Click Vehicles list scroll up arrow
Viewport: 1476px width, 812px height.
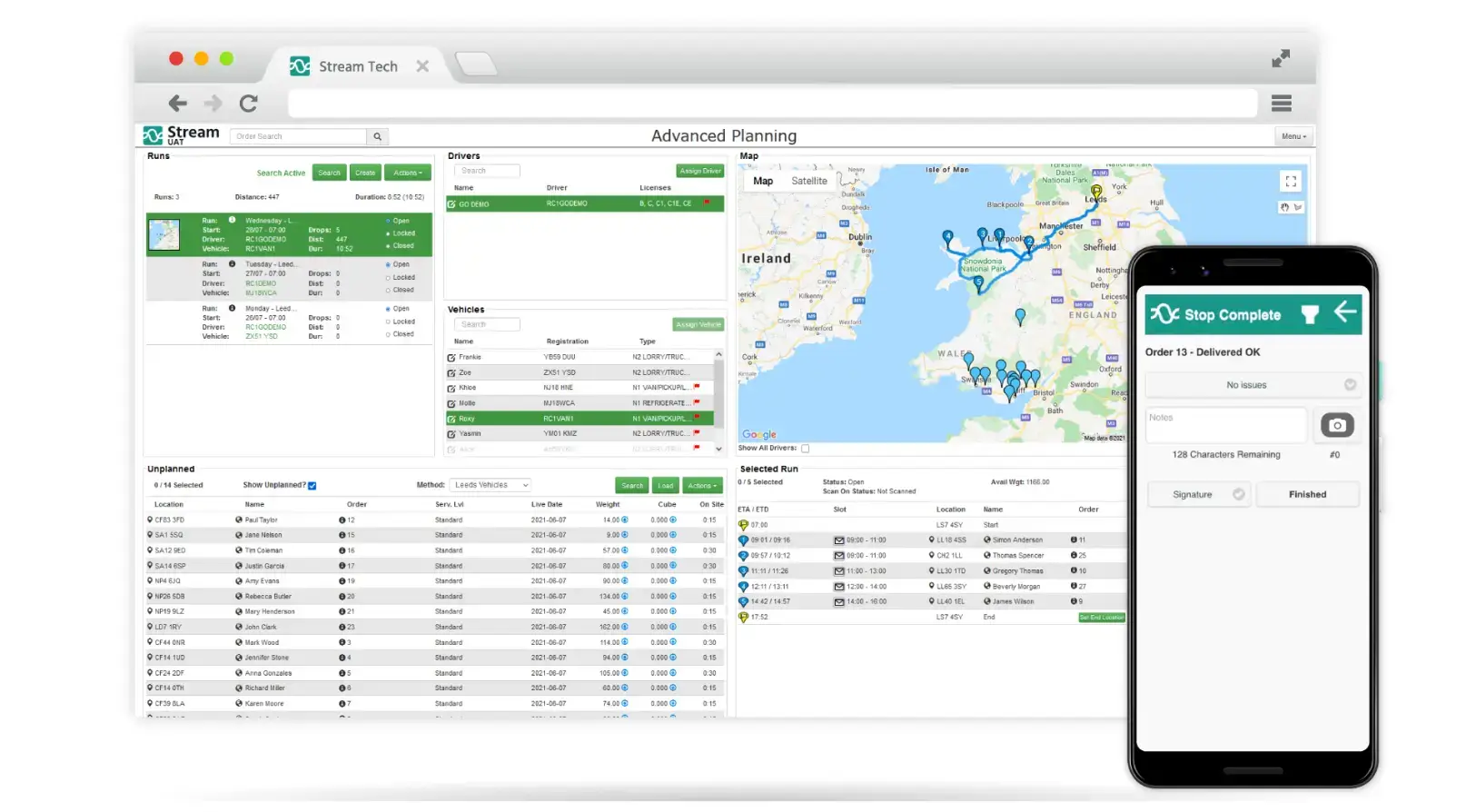tap(718, 354)
